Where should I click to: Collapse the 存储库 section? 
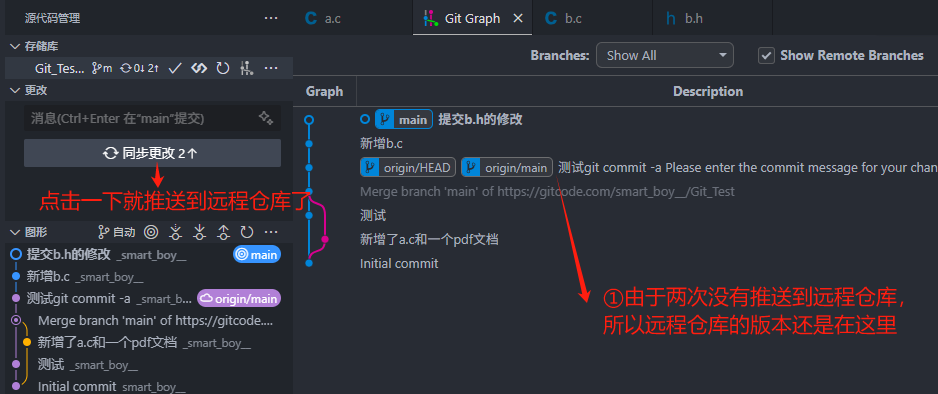[16, 47]
